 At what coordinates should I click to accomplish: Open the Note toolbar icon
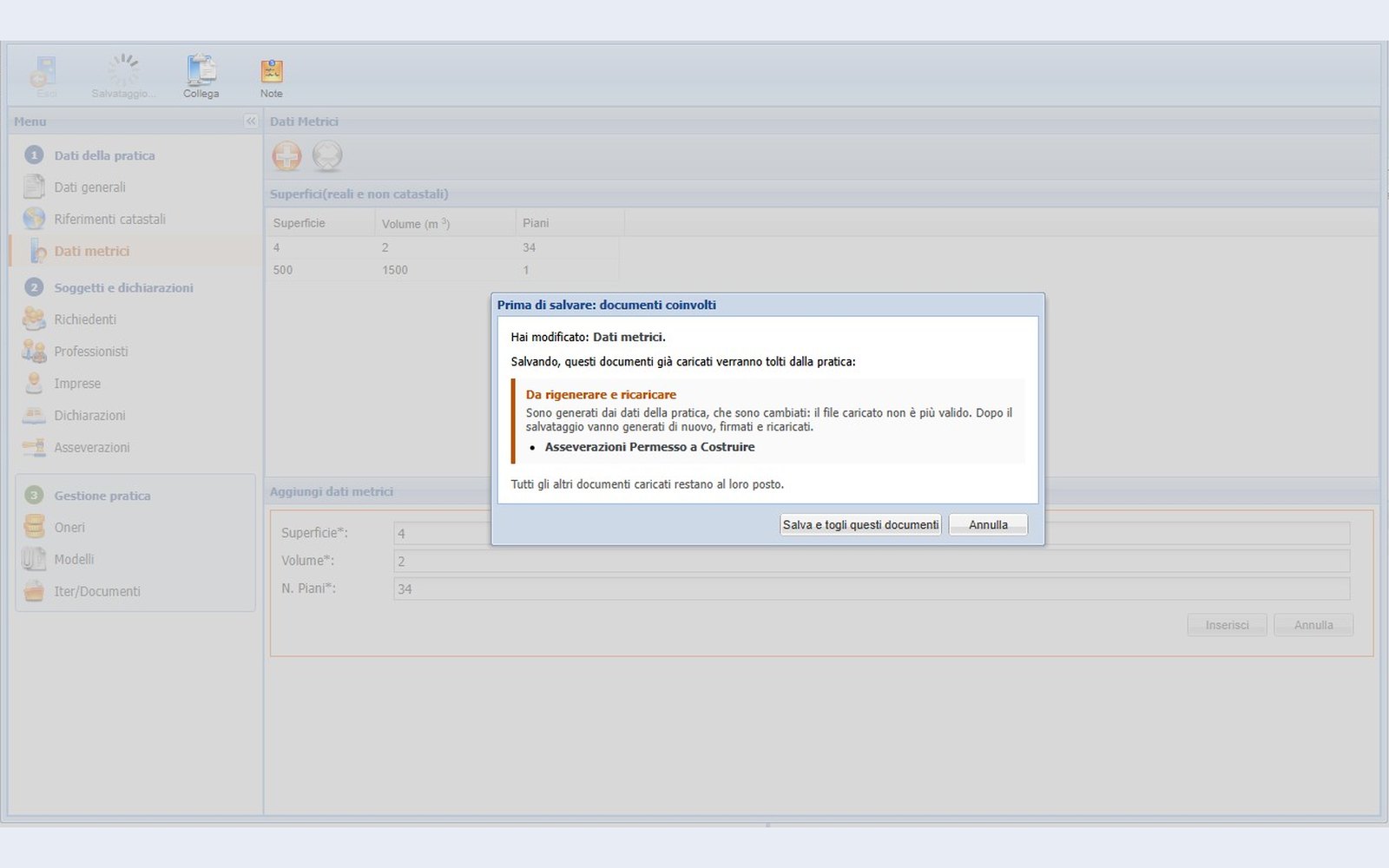[272, 71]
